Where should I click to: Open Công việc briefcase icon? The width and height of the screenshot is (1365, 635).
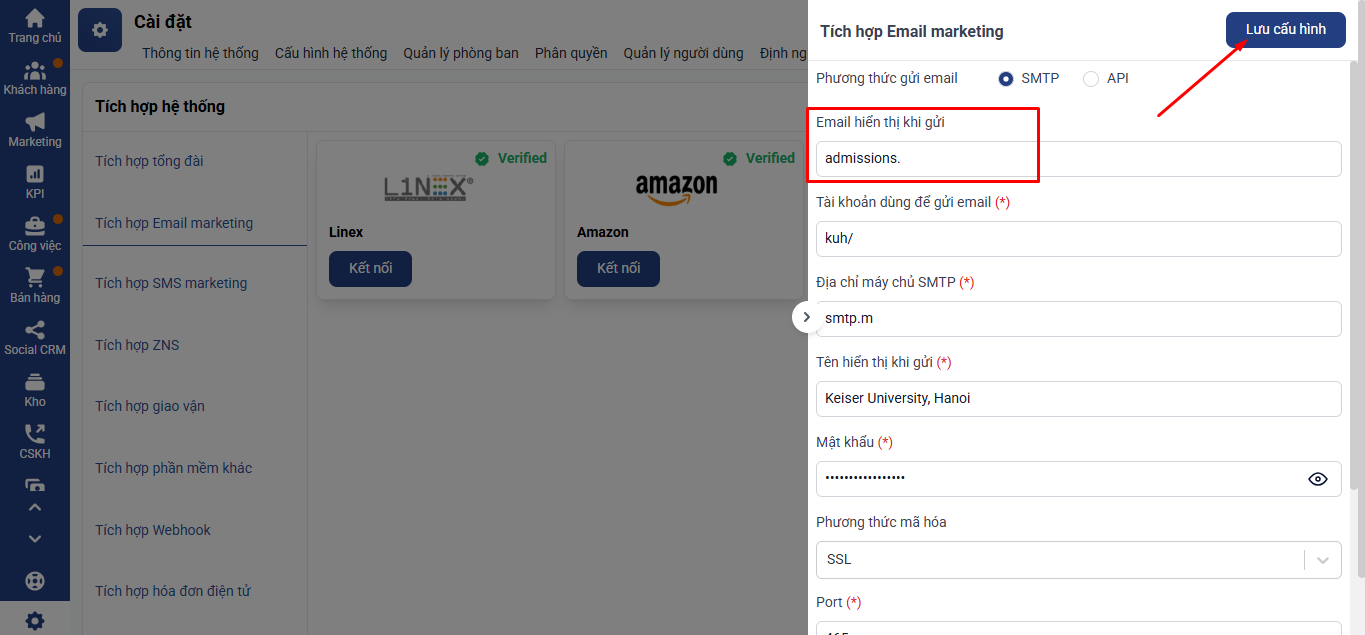[x=35, y=226]
